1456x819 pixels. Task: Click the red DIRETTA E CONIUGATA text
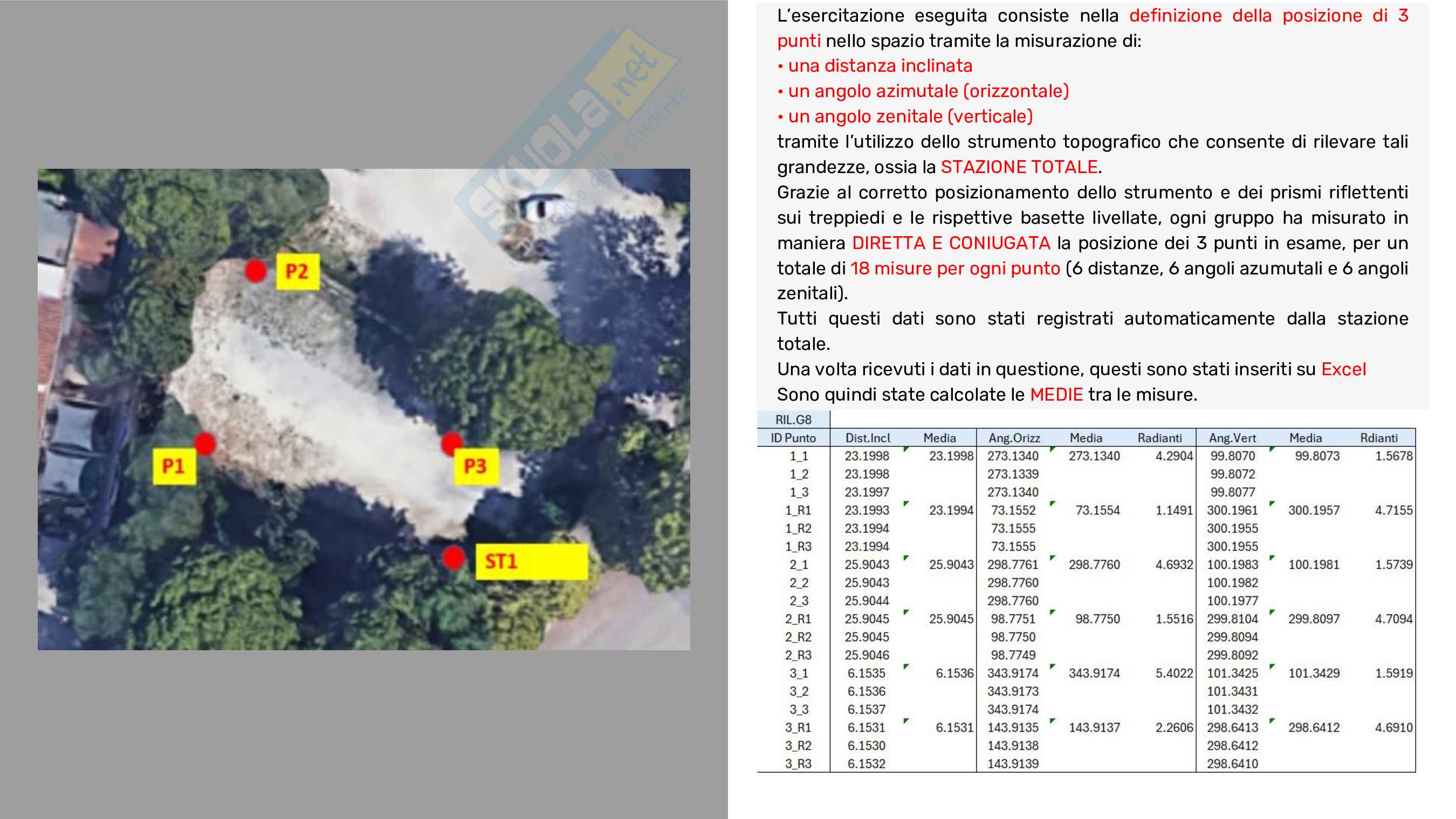[951, 243]
